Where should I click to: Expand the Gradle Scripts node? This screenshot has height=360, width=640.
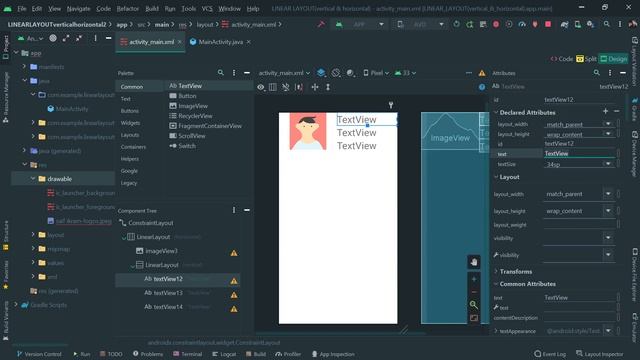click(x=16, y=305)
